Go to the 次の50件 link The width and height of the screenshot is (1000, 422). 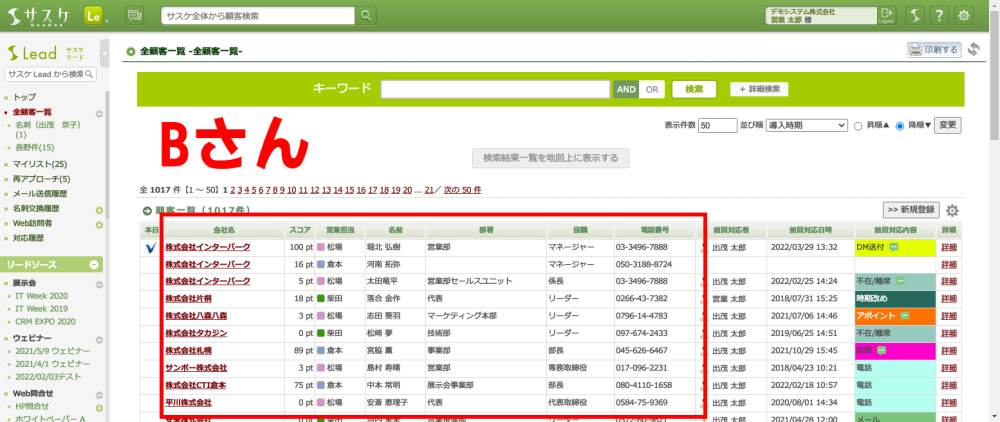click(x=462, y=189)
